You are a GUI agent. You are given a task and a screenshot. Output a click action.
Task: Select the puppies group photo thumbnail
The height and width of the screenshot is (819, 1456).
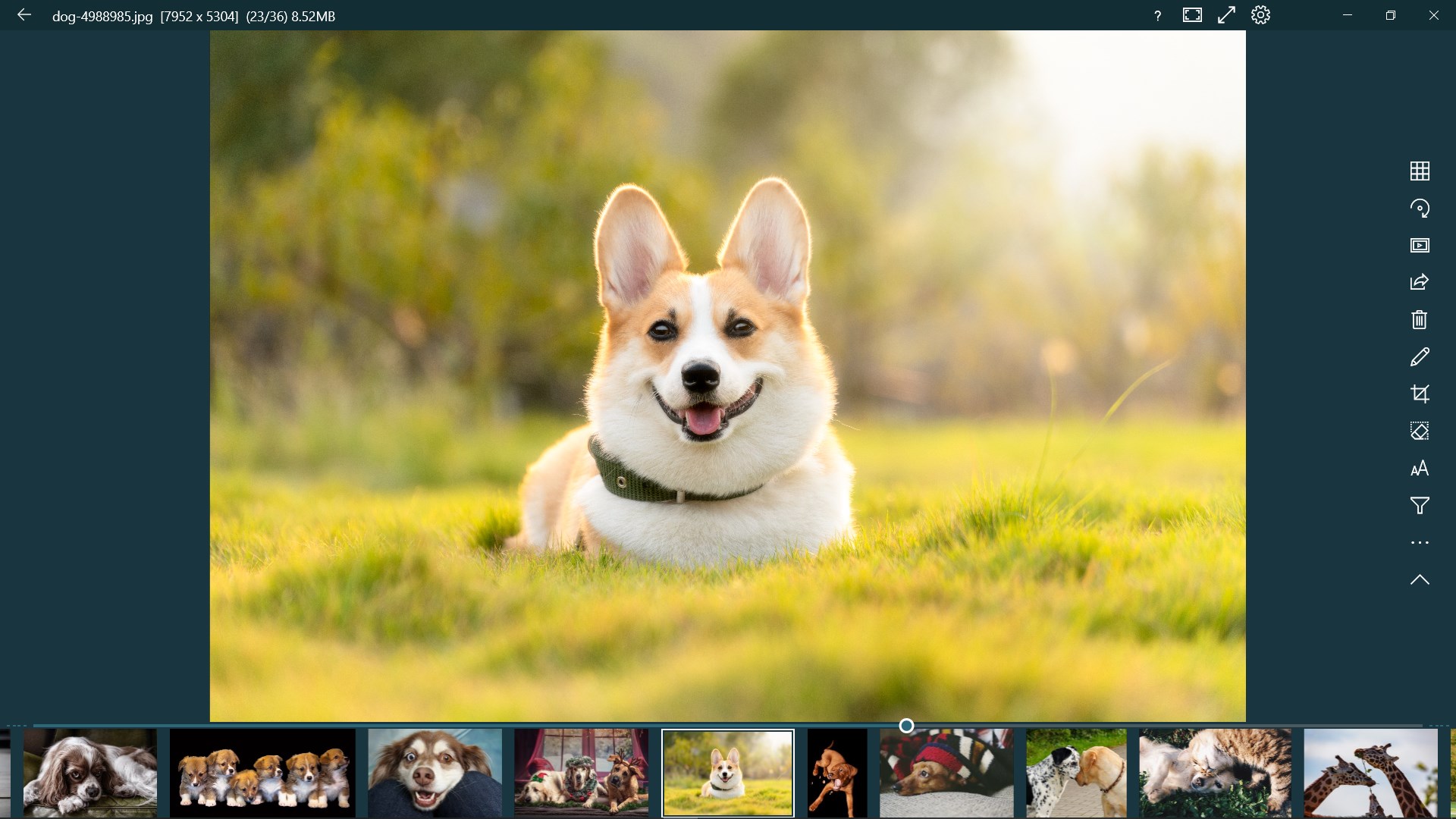click(262, 773)
